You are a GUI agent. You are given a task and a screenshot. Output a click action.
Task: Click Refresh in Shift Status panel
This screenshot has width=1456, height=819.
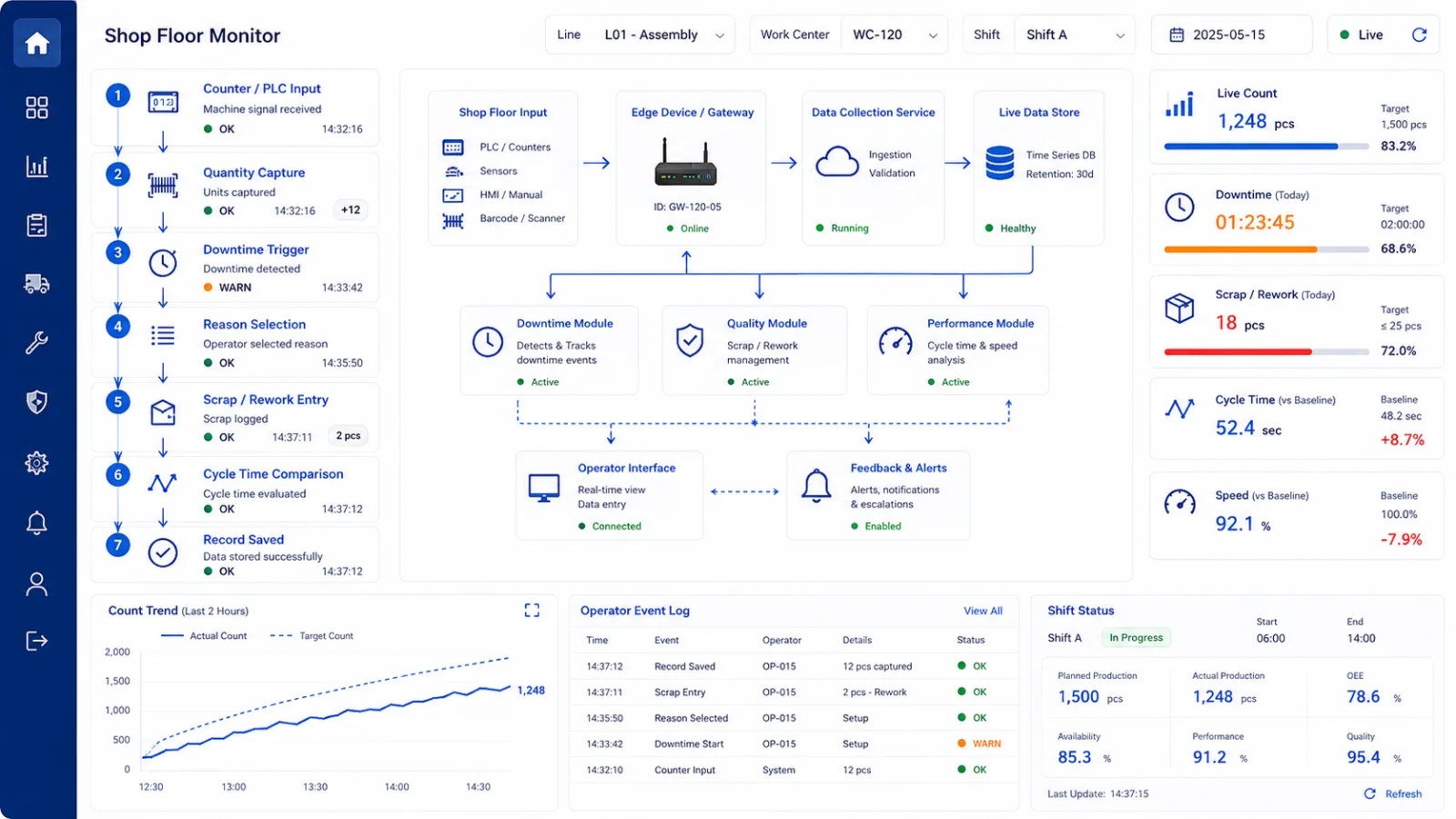(1393, 794)
